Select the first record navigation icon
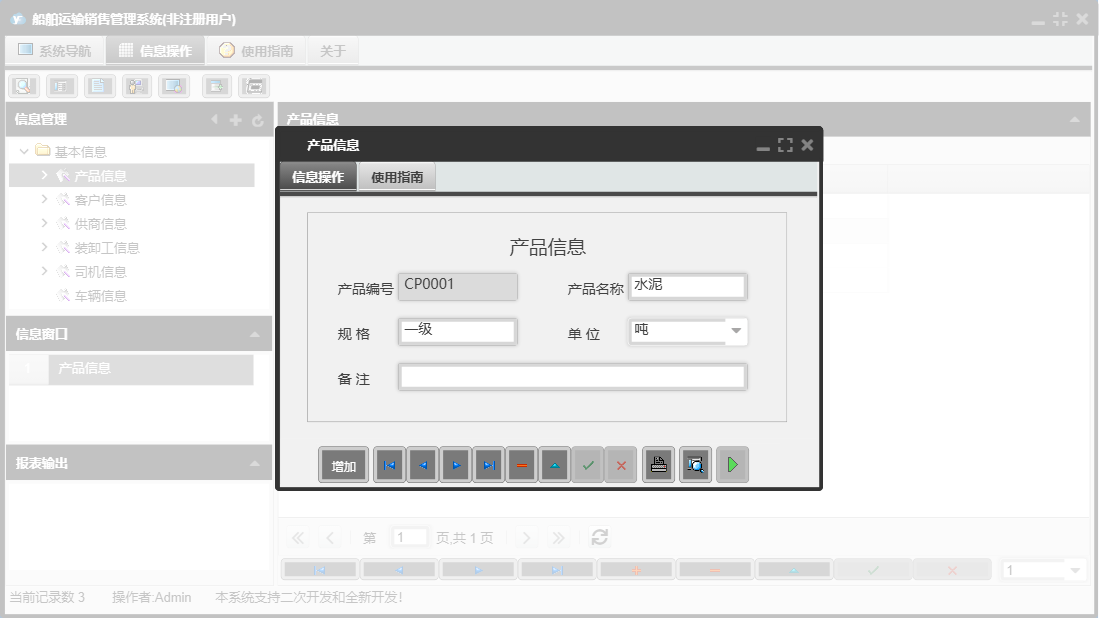 389,464
